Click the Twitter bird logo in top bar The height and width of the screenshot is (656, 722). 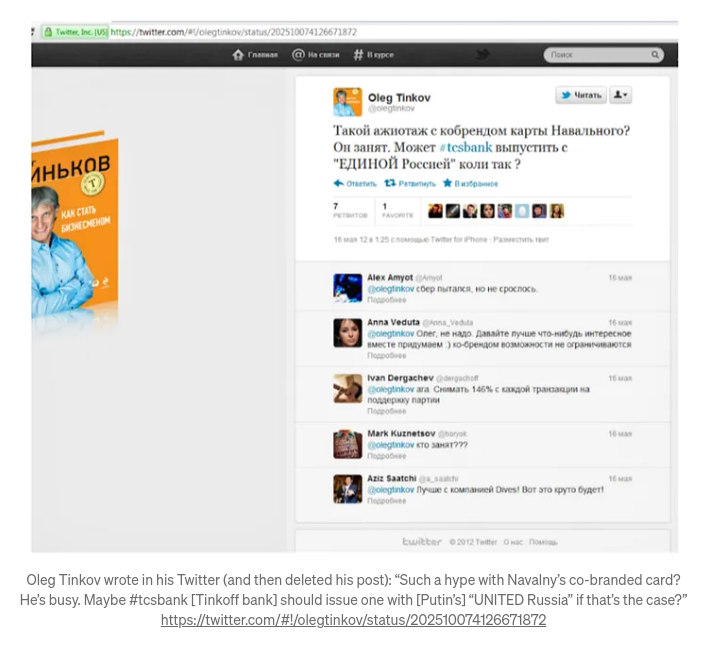pos(482,54)
